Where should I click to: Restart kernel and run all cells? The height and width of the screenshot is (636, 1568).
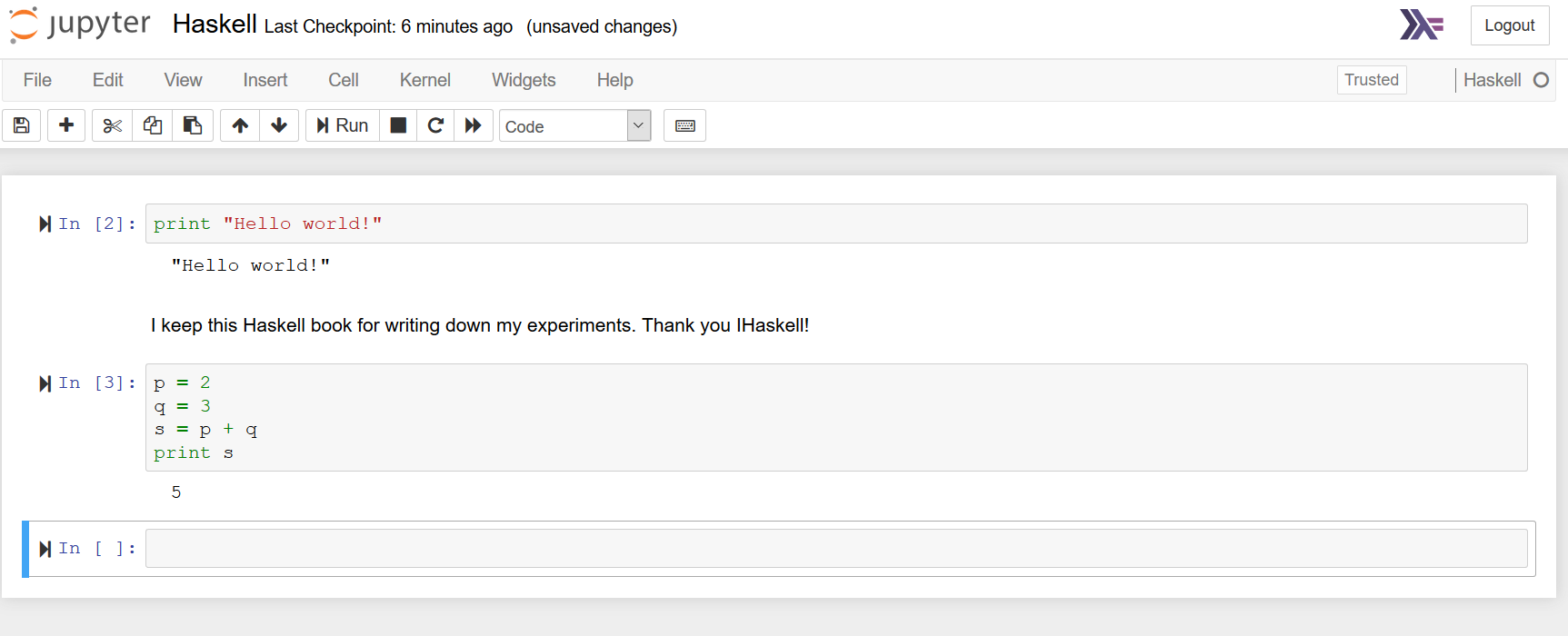[474, 125]
